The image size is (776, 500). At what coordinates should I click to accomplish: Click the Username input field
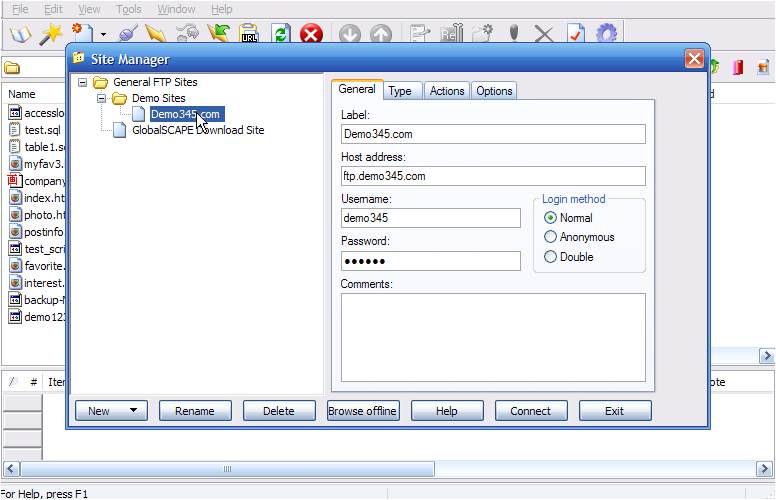(431, 218)
